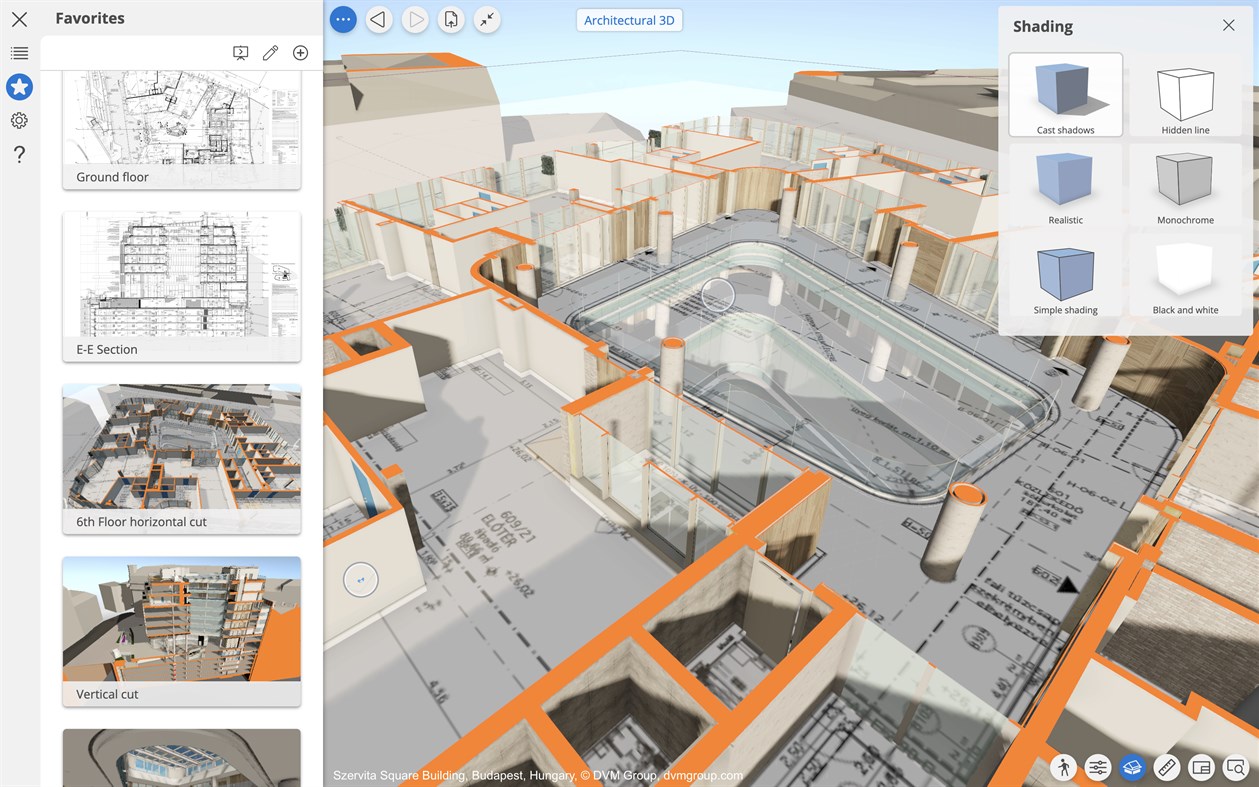This screenshot has height=787, width=1259.
Task: Open the edit pencil in Favorites toolbar
Action: click(270, 52)
